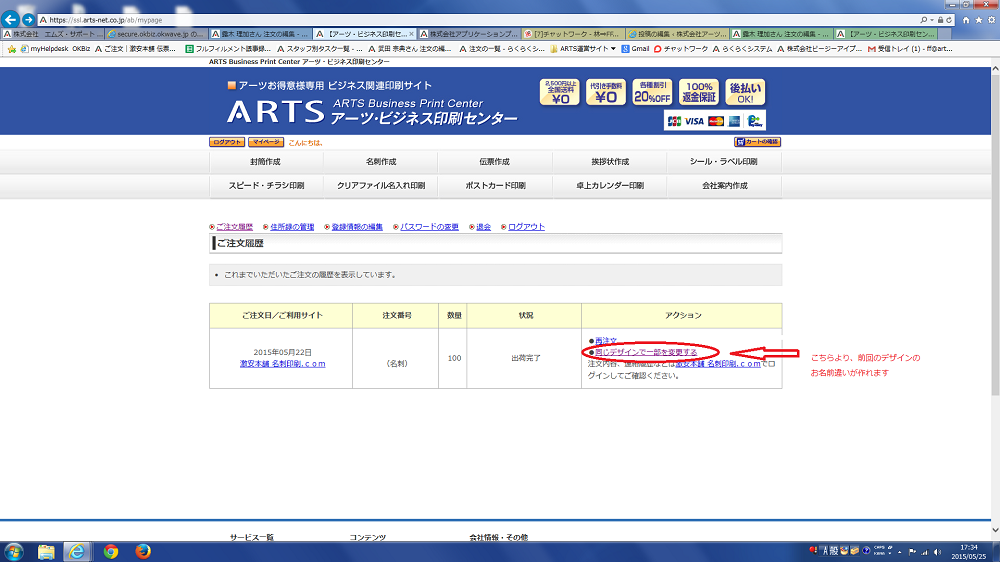Screen dimensions: 1000x562
Task: Switch to the [7]チャットワーク tab
Action: (573, 34)
